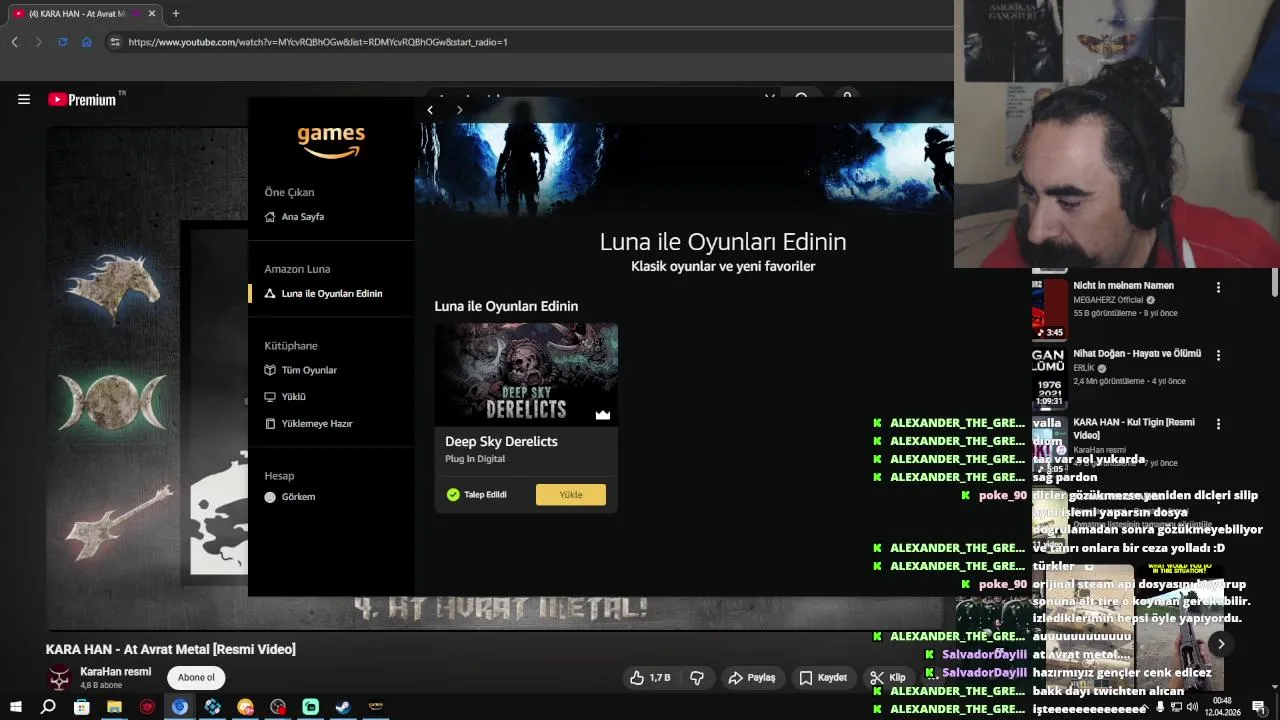
Task: Open more options for Nicht in meinem Namen
Action: click(x=1218, y=288)
